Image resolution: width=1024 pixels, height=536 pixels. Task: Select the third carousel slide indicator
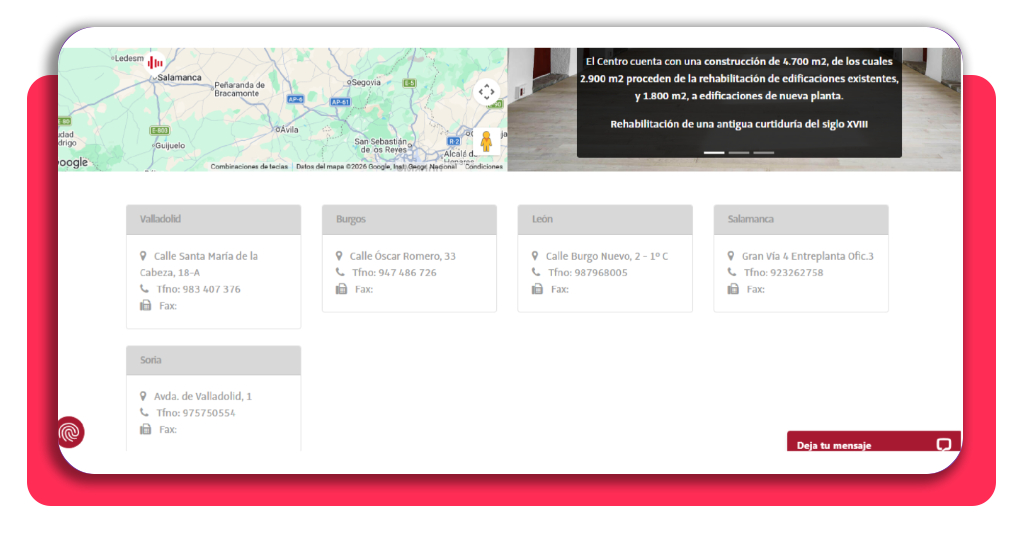763,153
